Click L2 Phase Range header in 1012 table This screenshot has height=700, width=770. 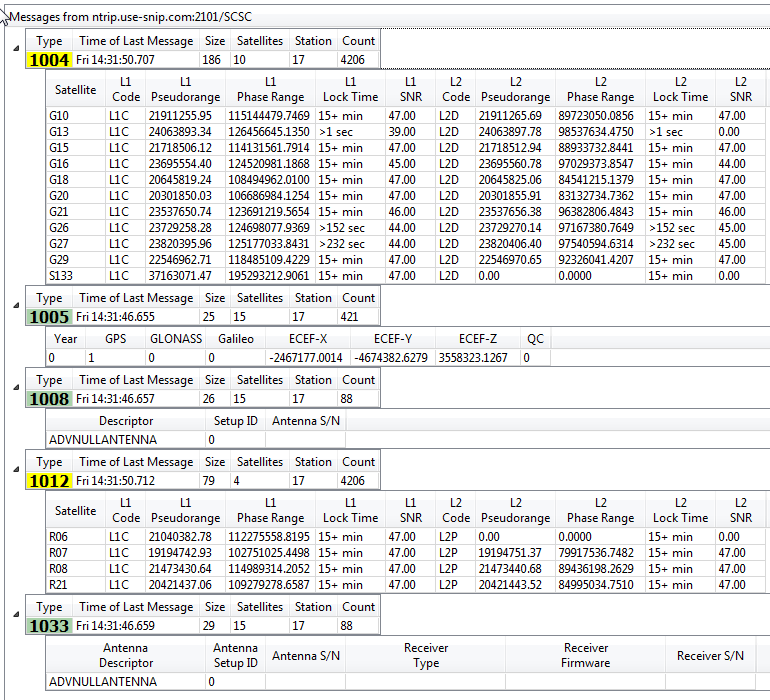(601, 510)
